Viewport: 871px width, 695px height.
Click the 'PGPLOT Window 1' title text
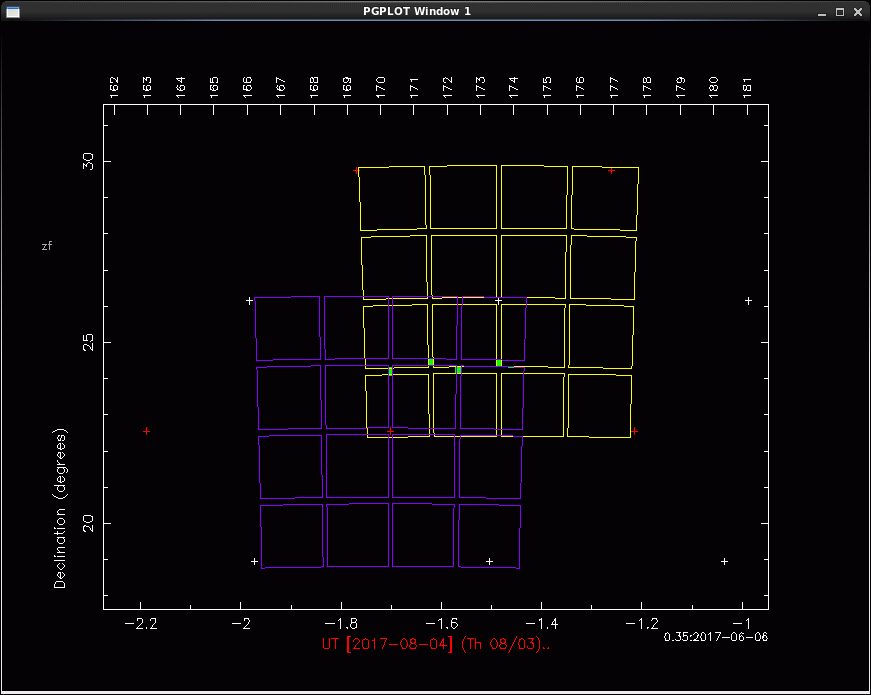click(x=417, y=11)
